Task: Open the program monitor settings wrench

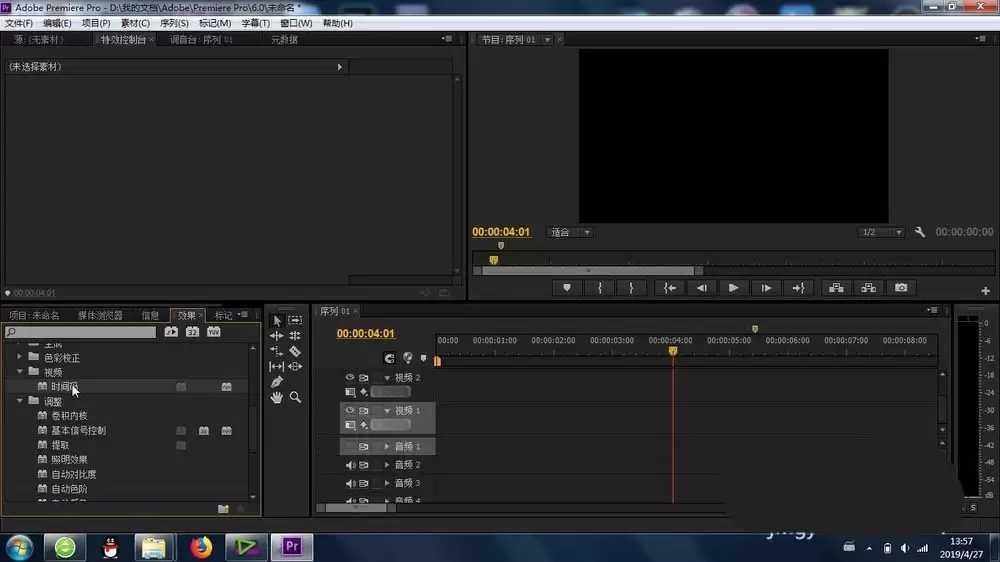Action: click(x=920, y=232)
